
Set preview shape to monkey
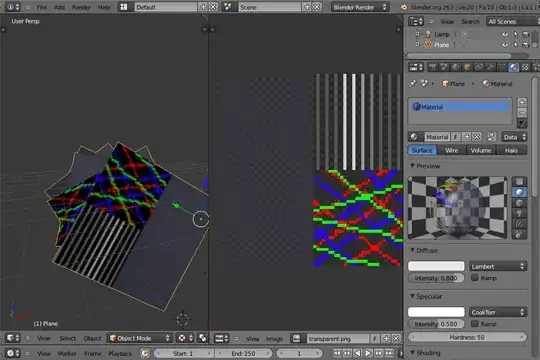coord(519,213)
